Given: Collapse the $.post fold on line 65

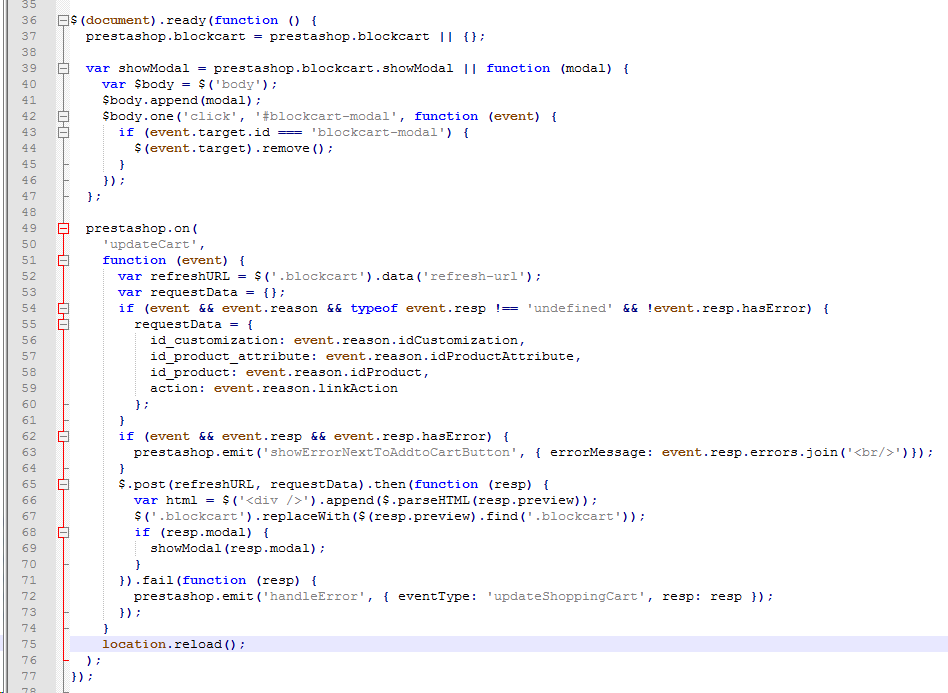Looking at the screenshot, I should [x=63, y=484].
